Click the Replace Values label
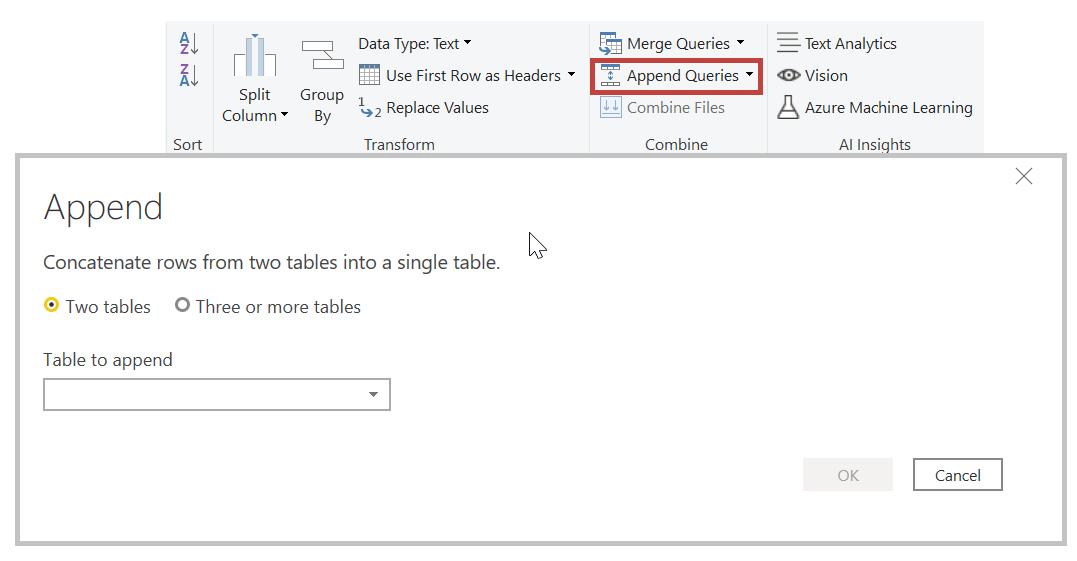The image size is (1077, 561). 438,108
